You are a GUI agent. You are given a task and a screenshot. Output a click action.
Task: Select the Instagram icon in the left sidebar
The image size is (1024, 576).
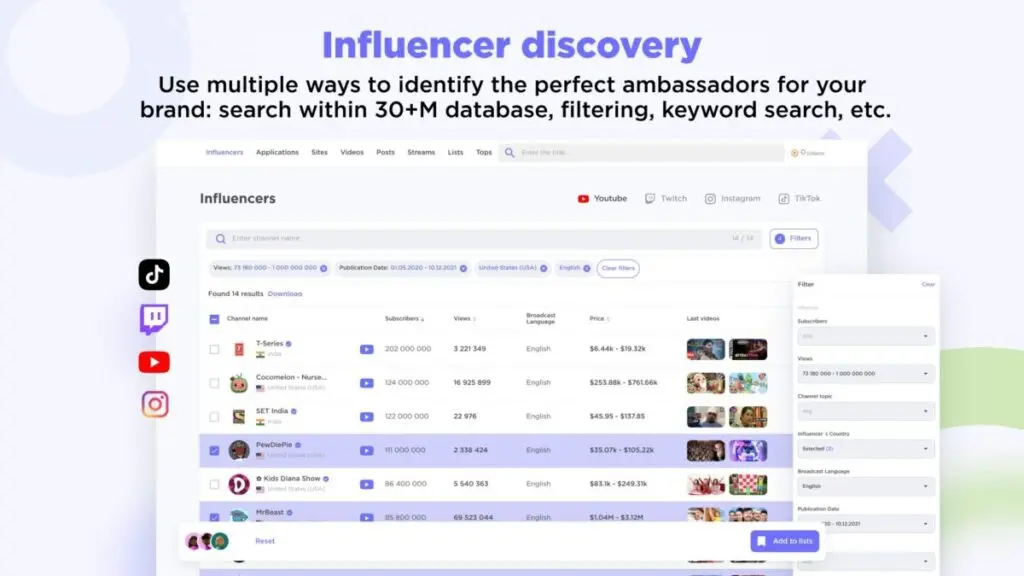(153, 404)
